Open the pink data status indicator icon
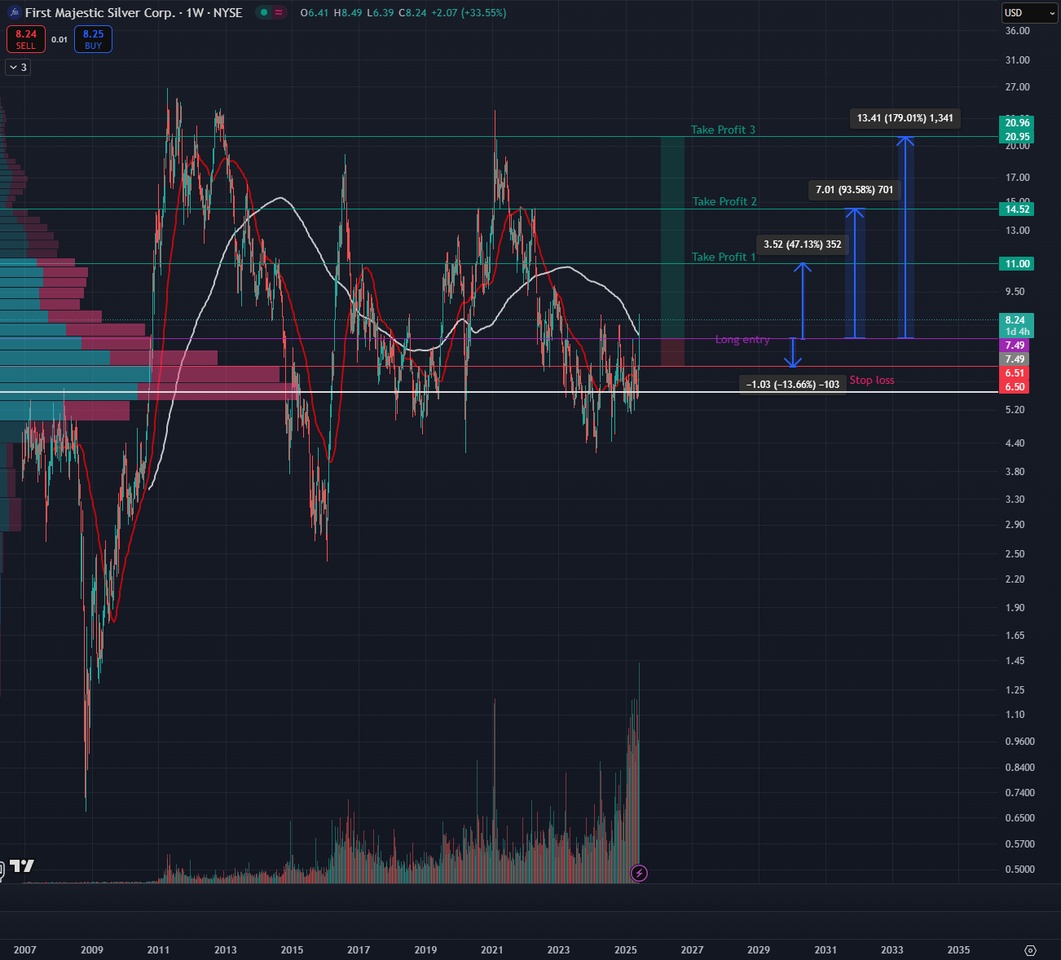1061x960 pixels. pyautogui.click(x=279, y=12)
